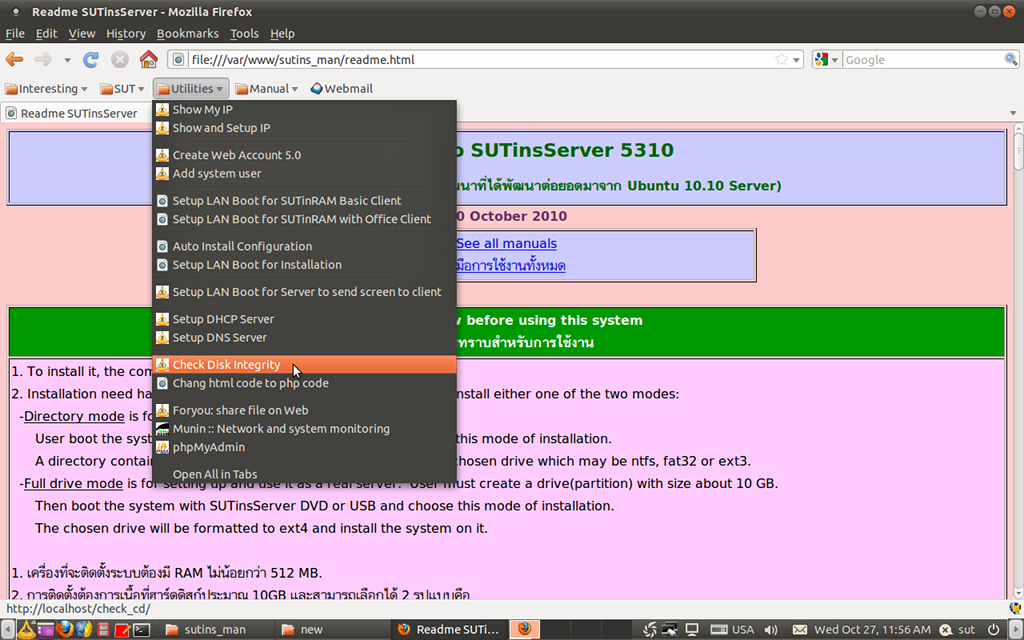Choose Show My IP from the Utilities menu
The image size is (1024, 640).
tap(304, 109)
